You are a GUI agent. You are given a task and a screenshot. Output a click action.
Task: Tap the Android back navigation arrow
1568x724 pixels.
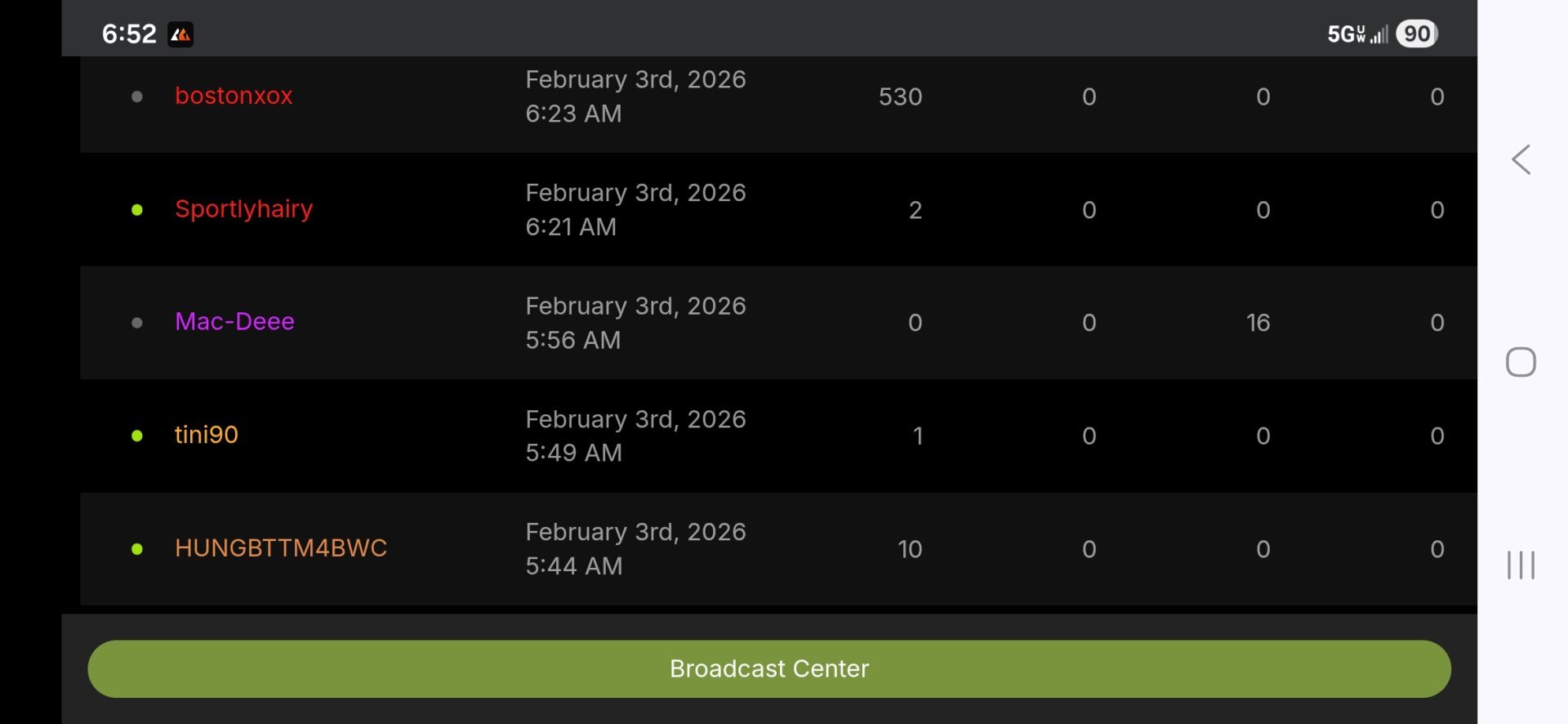click(1521, 159)
